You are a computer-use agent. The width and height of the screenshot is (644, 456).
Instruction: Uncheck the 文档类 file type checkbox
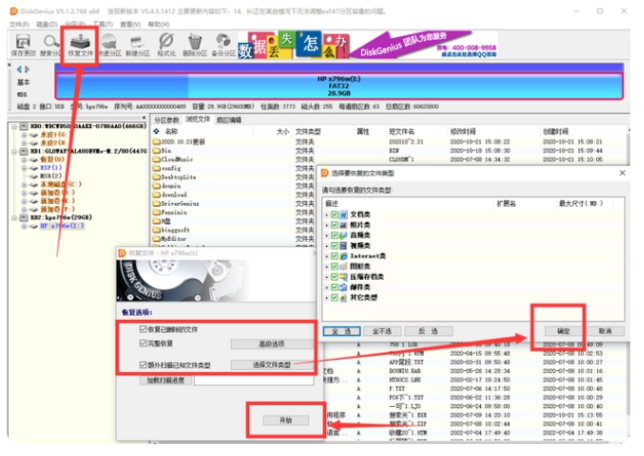coord(334,214)
